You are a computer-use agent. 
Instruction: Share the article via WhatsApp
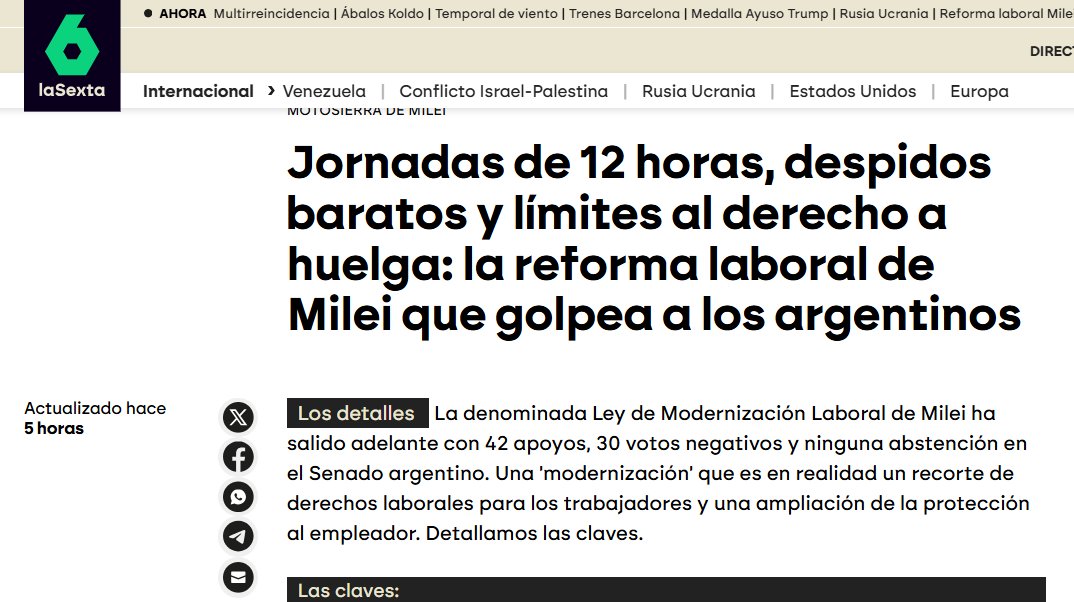click(x=238, y=497)
